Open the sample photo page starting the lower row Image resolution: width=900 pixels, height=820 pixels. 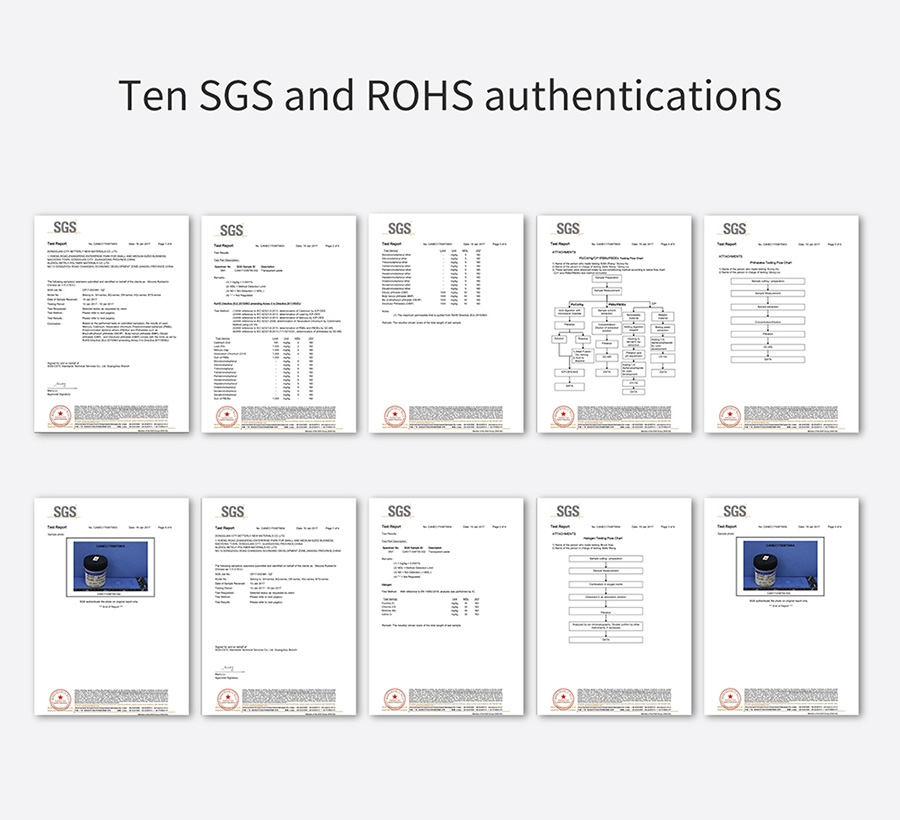click(111, 607)
